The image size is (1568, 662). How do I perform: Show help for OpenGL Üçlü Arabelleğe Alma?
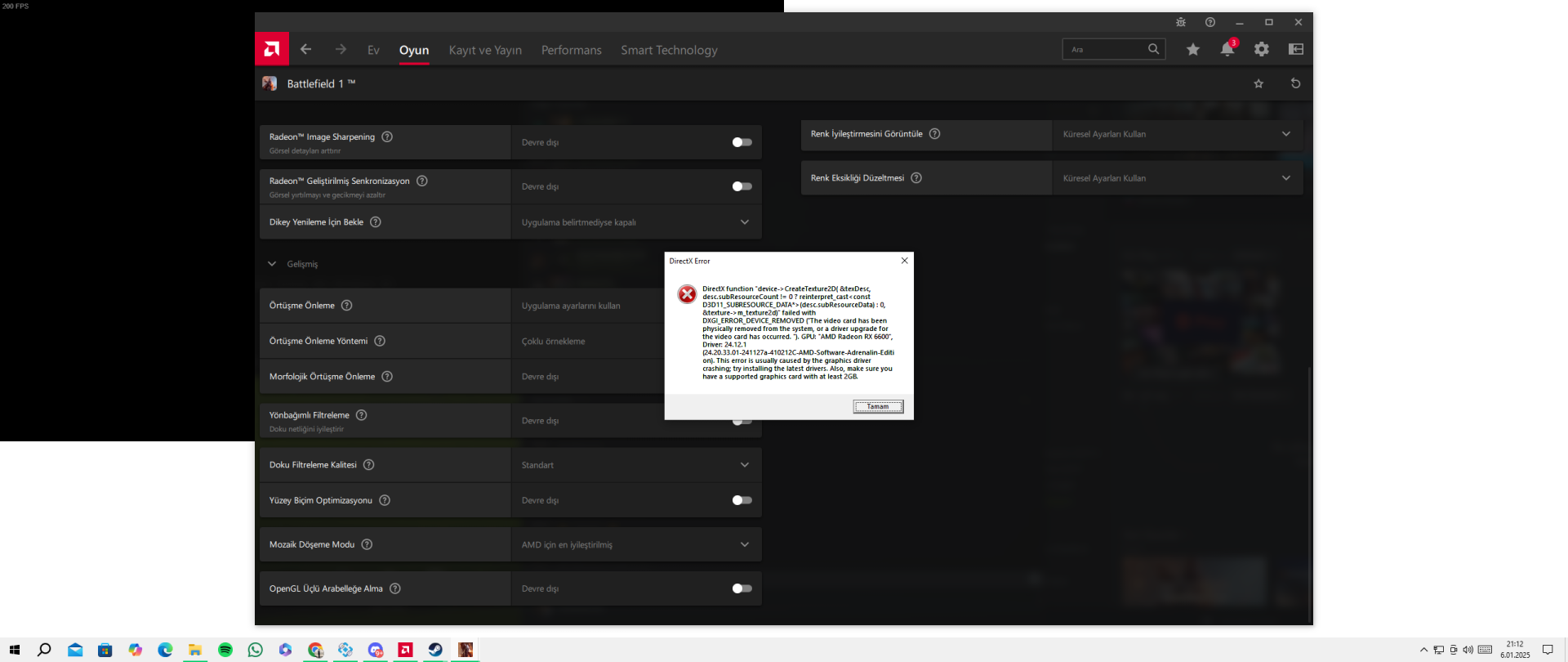(395, 588)
